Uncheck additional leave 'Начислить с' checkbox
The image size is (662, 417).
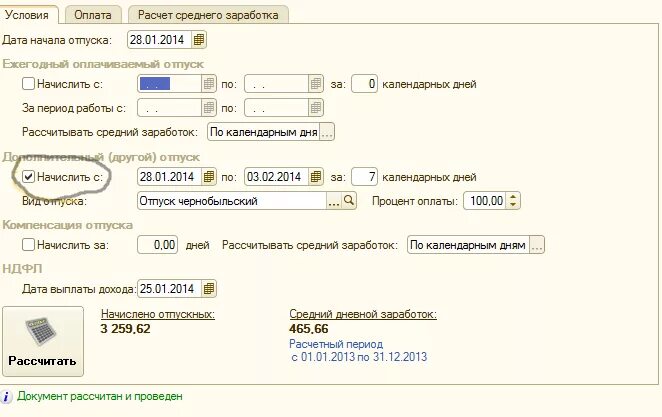[28, 176]
